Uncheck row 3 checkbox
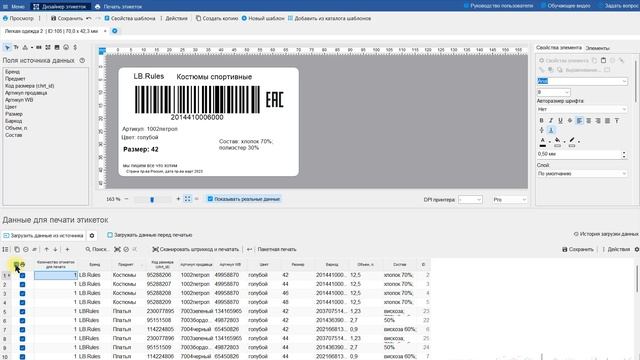 (22, 293)
